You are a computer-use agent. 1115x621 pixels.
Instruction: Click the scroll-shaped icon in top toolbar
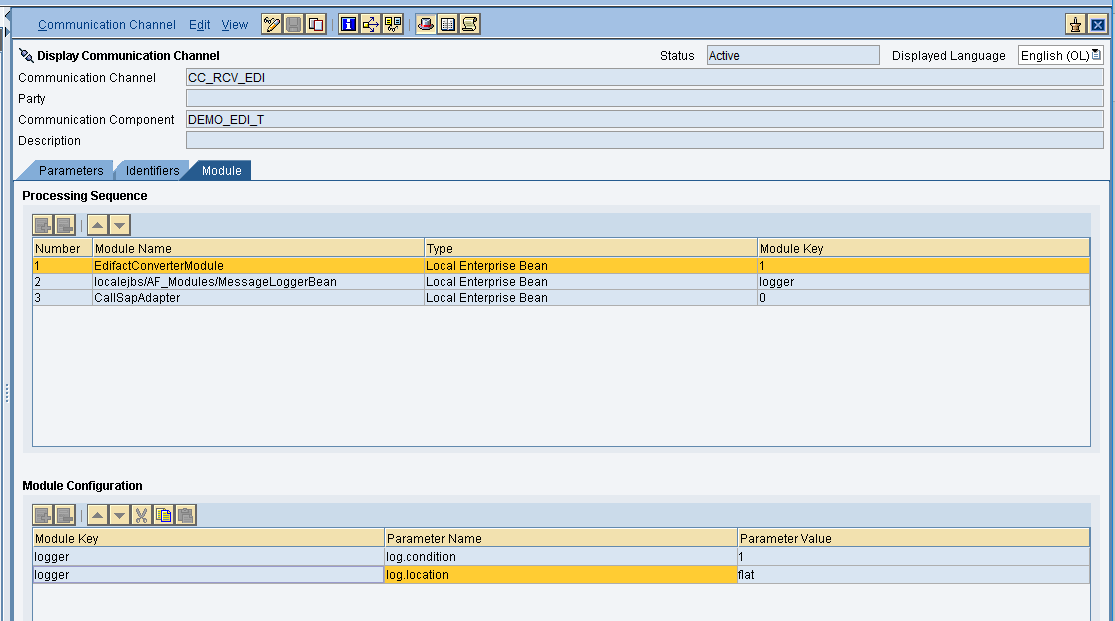[470, 25]
